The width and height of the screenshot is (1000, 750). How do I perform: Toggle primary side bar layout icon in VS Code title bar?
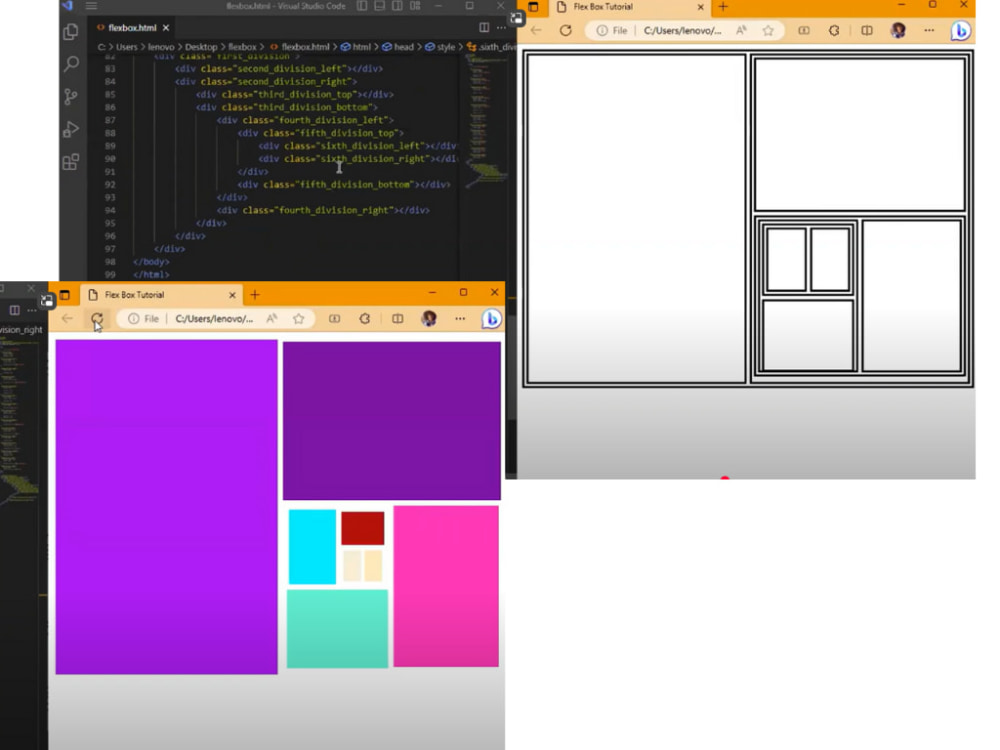click(x=362, y=6)
